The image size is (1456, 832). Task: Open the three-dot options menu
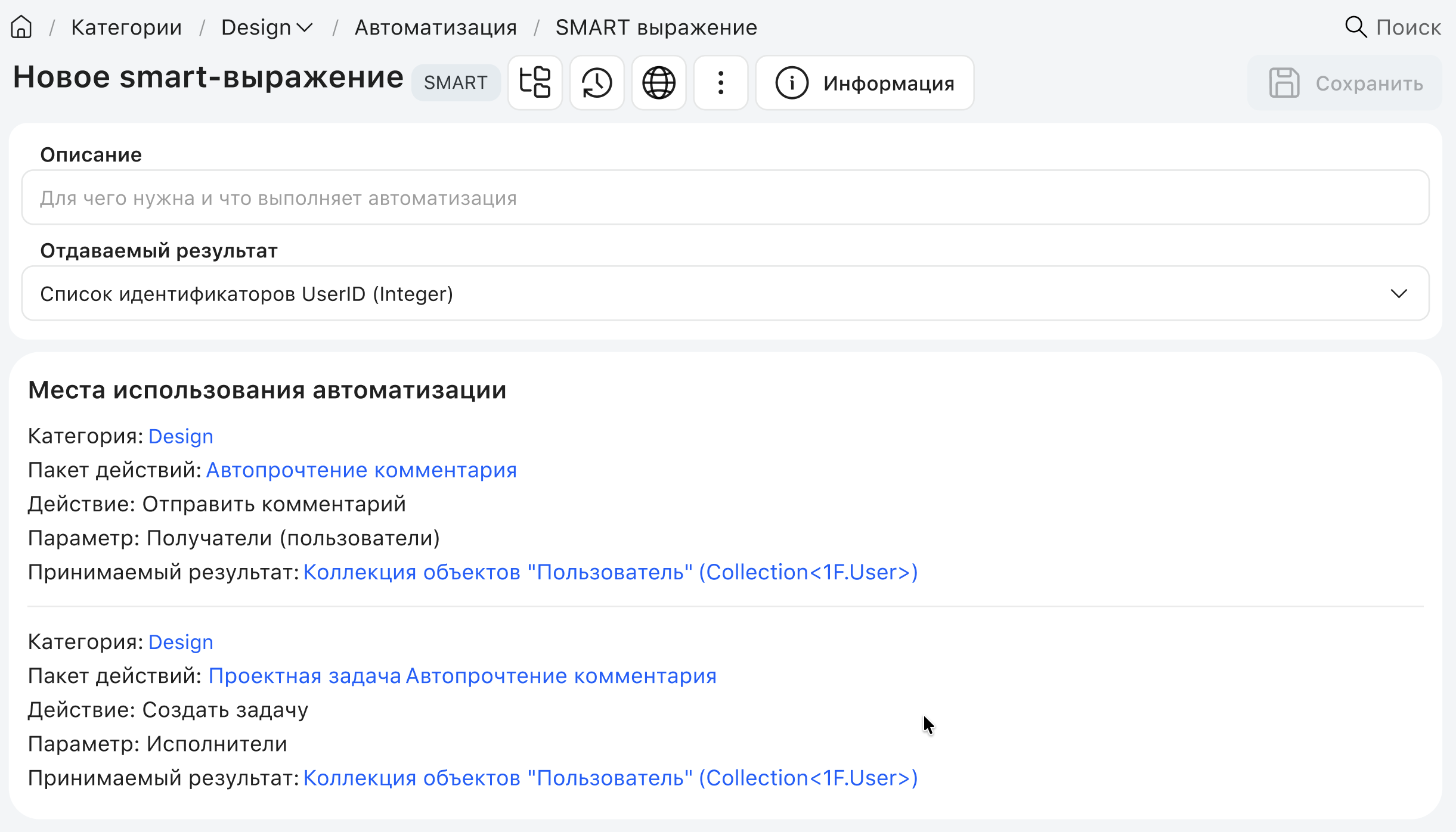pyautogui.click(x=720, y=82)
